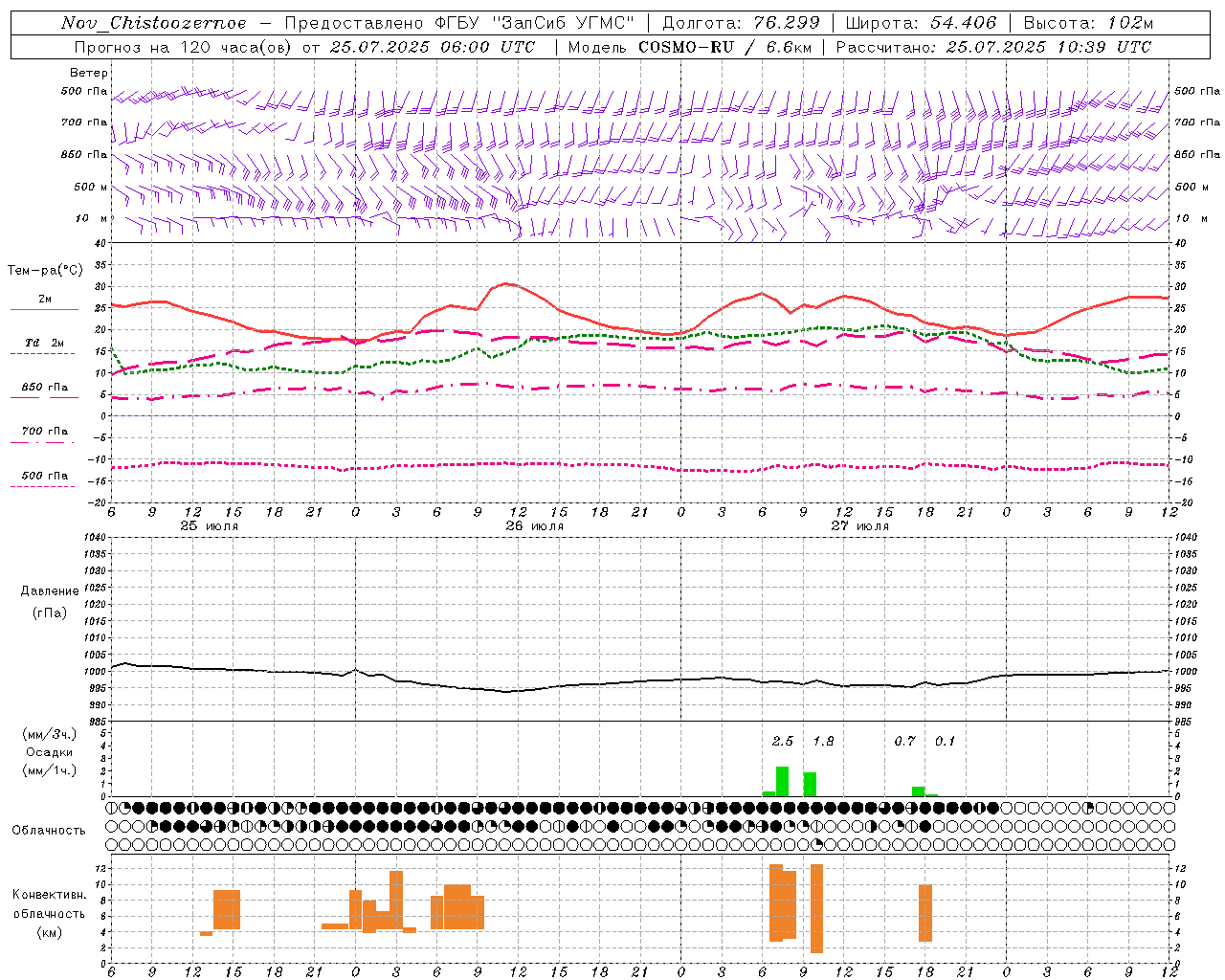The width and height of the screenshot is (1225, 980).
Task: Click the solid red "2м" legend line
Action: [44, 310]
